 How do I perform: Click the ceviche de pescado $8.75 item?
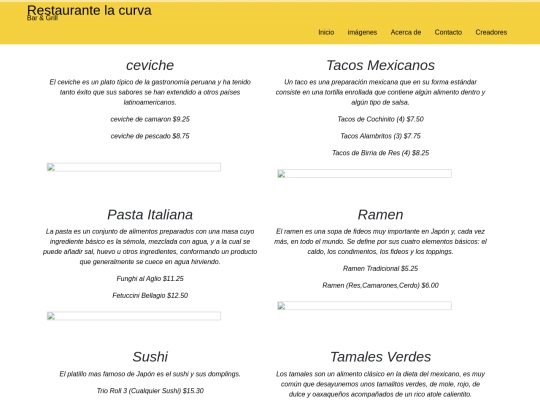[x=150, y=136]
